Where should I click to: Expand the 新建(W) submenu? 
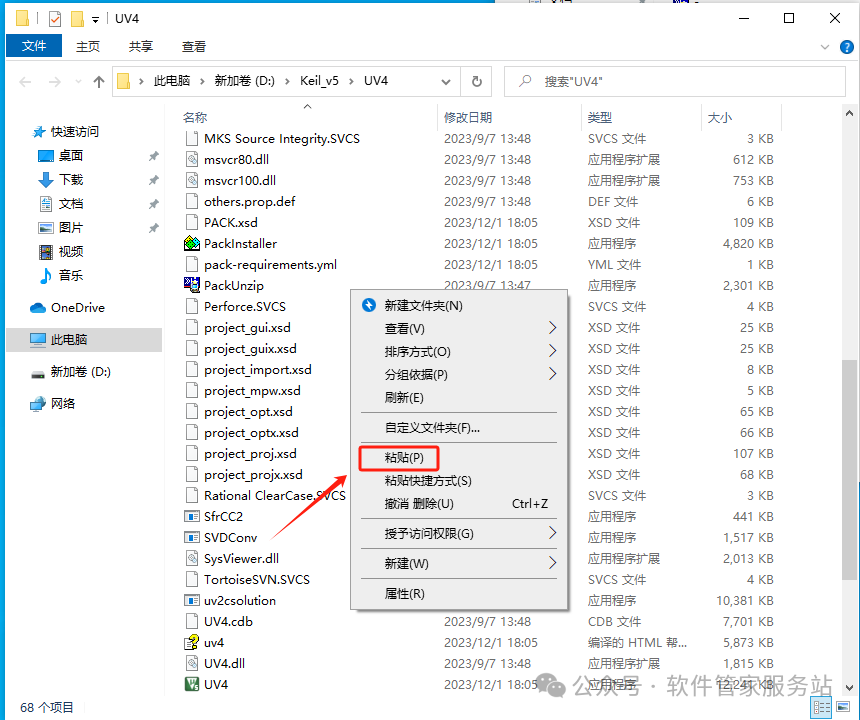pyautogui.click(x=552, y=563)
